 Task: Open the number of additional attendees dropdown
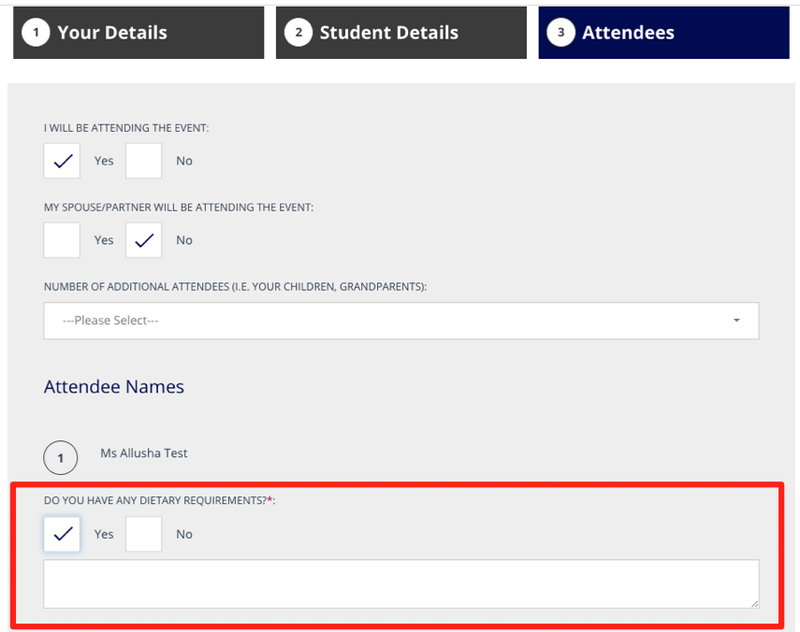click(x=400, y=321)
